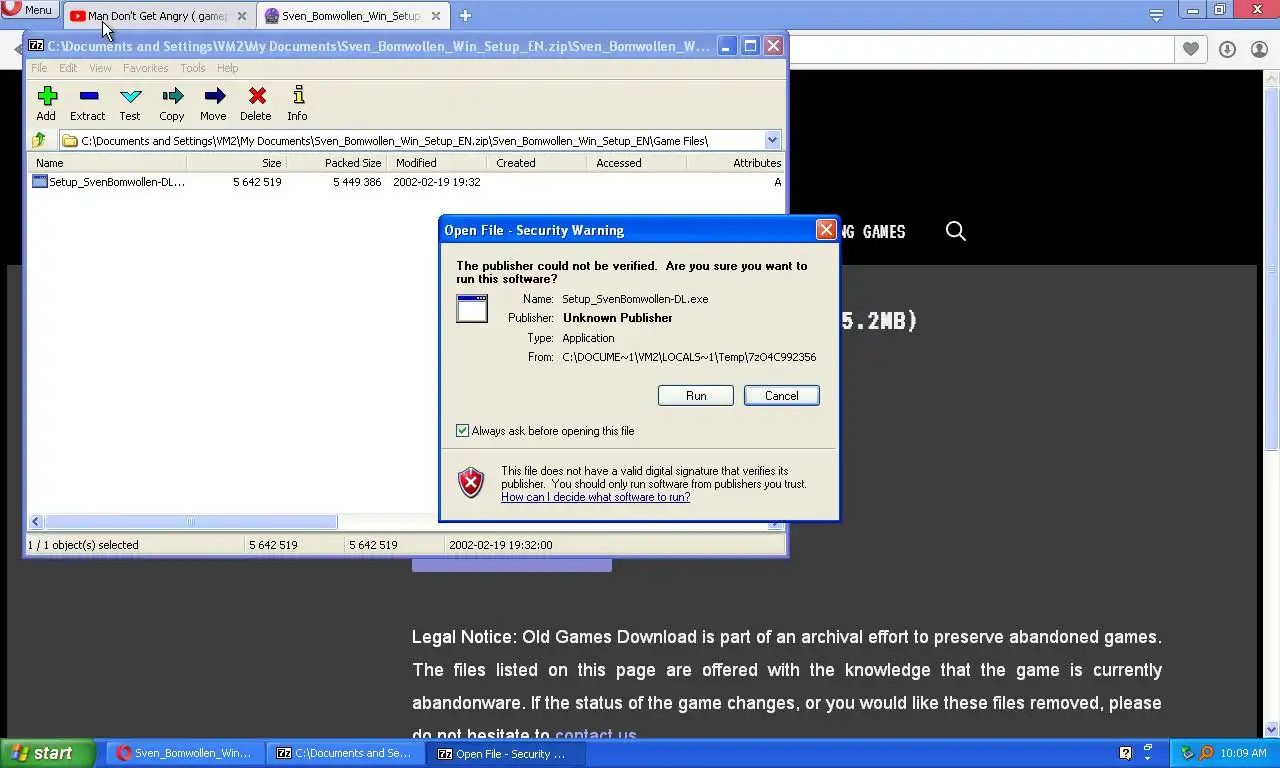This screenshot has height=768, width=1280.
Task: Sort by Modified column header
Action: pyautogui.click(x=438, y=163)
